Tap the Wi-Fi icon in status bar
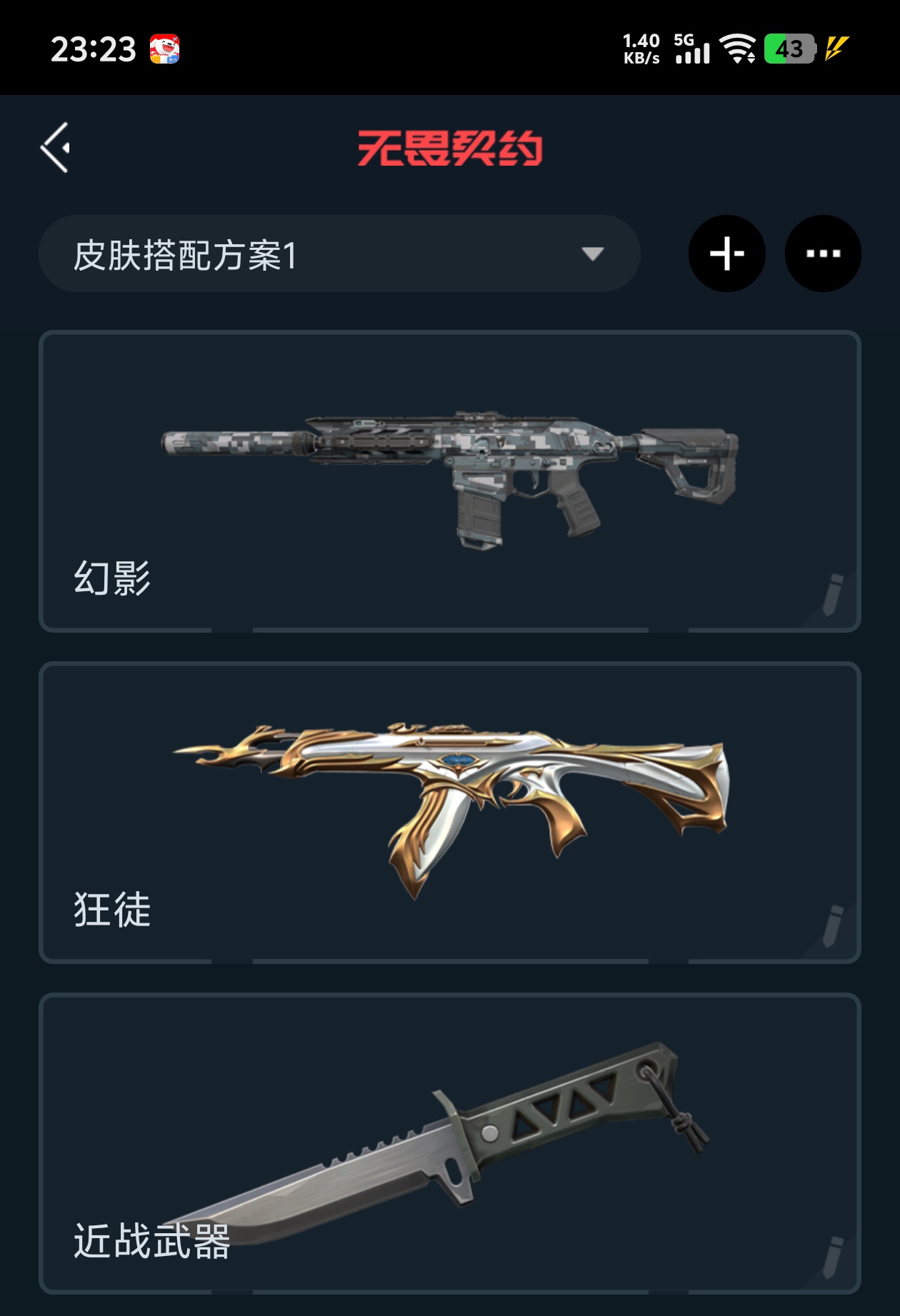Image resolution: width=900 pixels, height=1316 pixels. [x=738, y=49]
